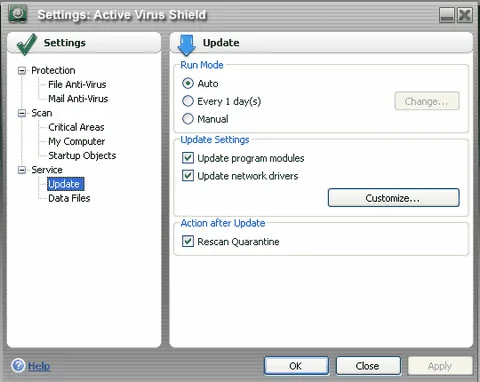Click the blue Update download arrow icon

point(186,45)
